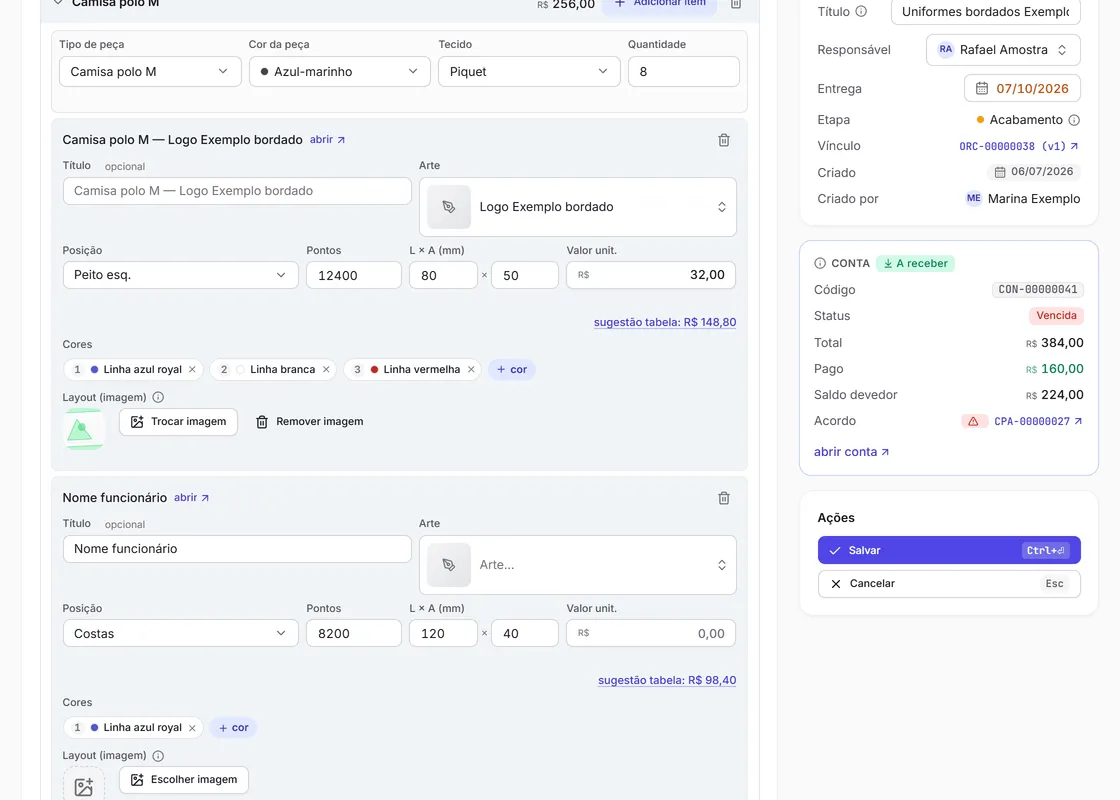
Task: Open the layout image thumbnail preview
Action: click(84, 429)
